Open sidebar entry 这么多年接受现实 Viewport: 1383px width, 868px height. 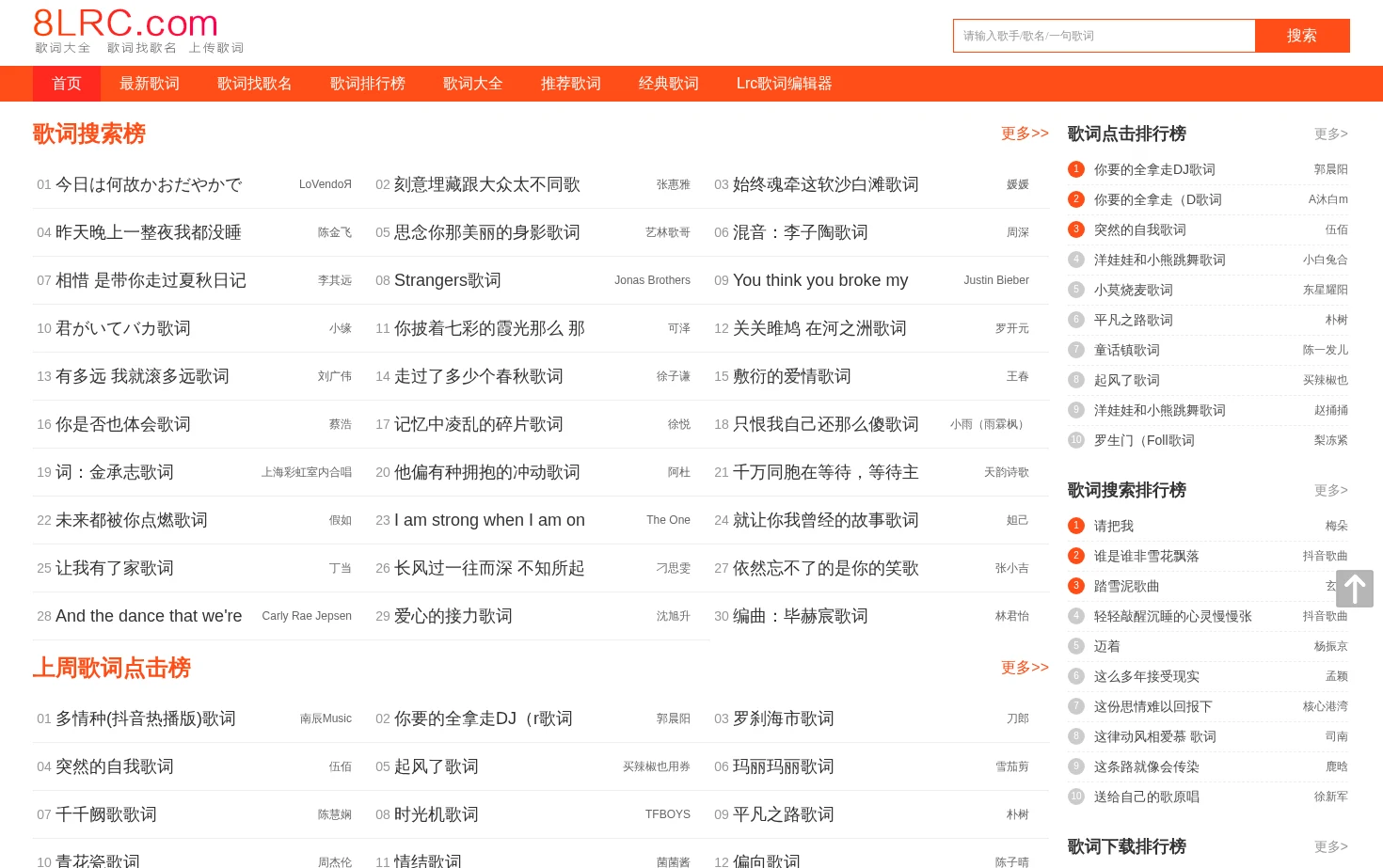tap(1147, 676)
